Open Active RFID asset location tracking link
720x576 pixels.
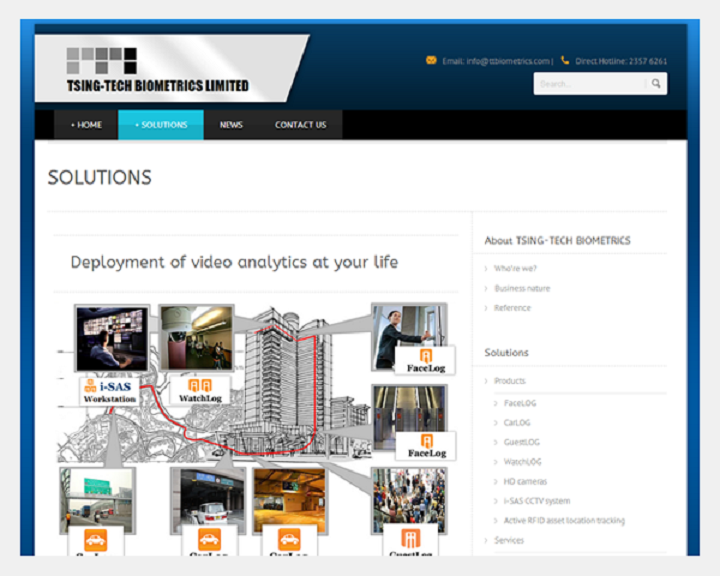pos(564,520)
